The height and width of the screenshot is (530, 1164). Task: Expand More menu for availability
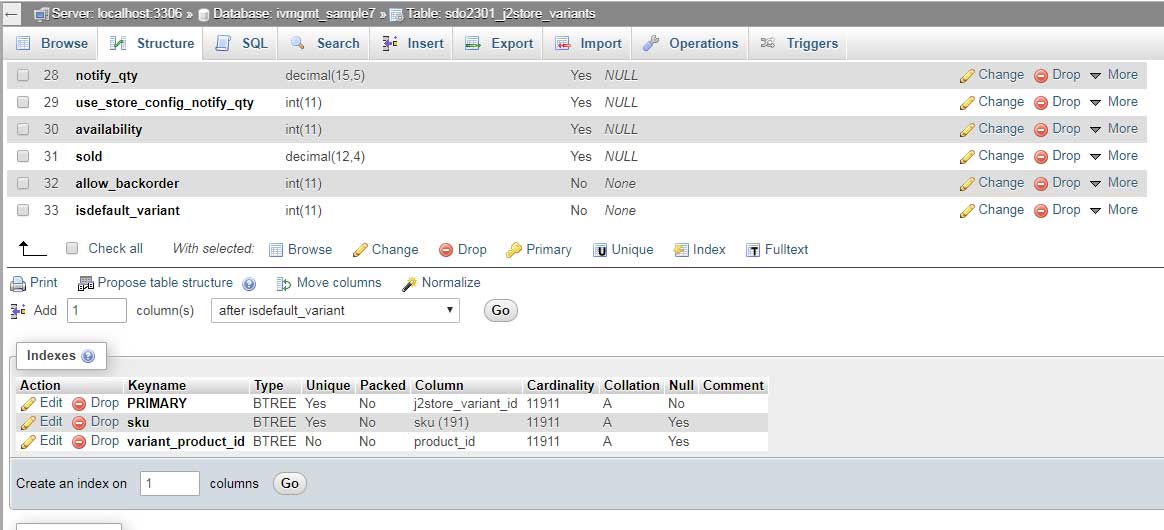tap(1114, 129)
